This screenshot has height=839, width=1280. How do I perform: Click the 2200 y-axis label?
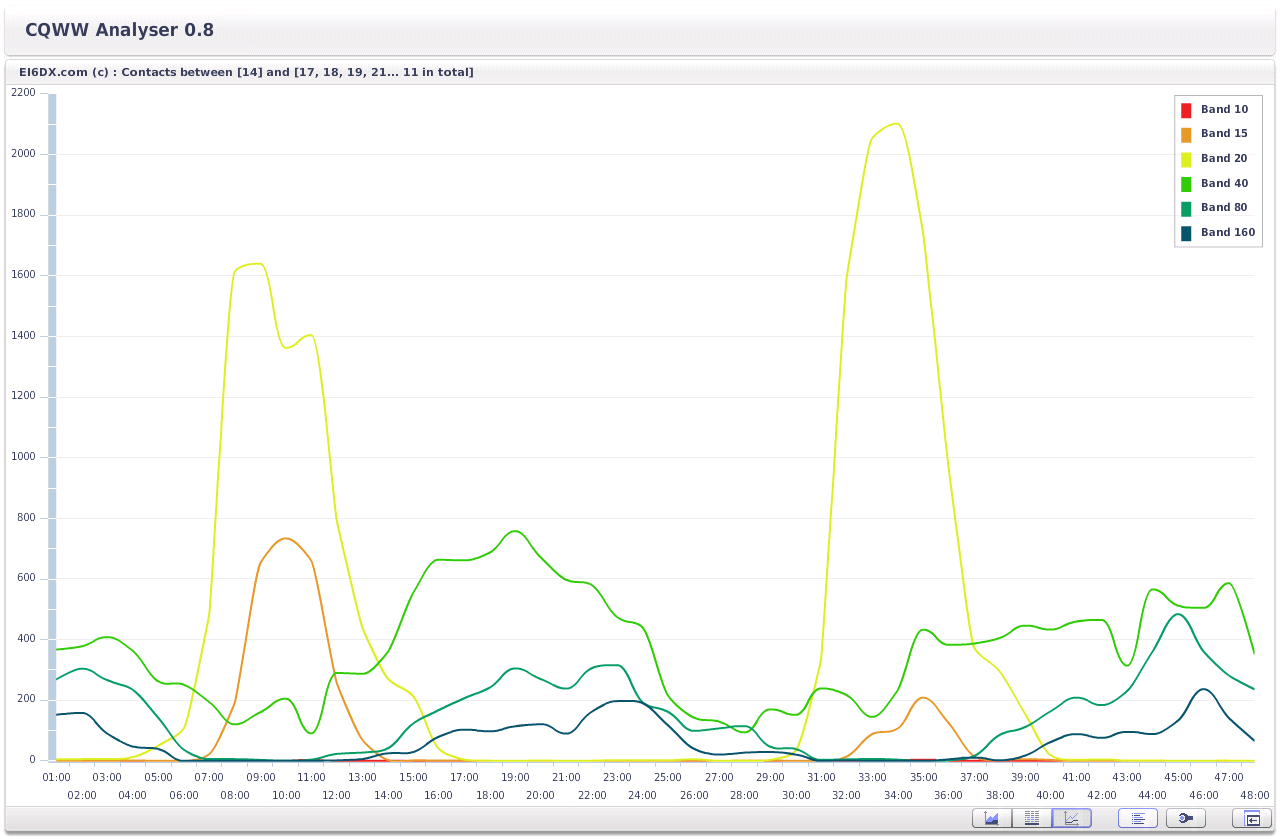click(x=23, y=93)
